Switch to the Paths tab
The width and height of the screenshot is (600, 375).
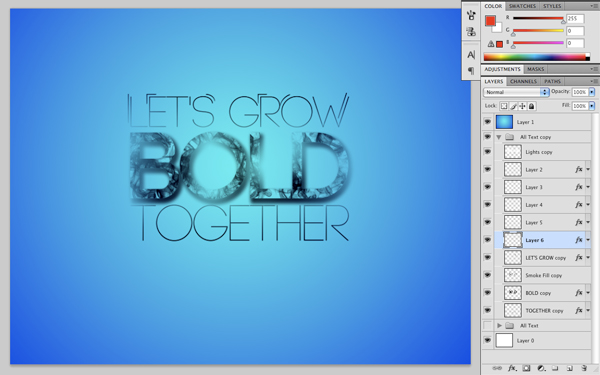pyautogui.click(x=552, y=81)
